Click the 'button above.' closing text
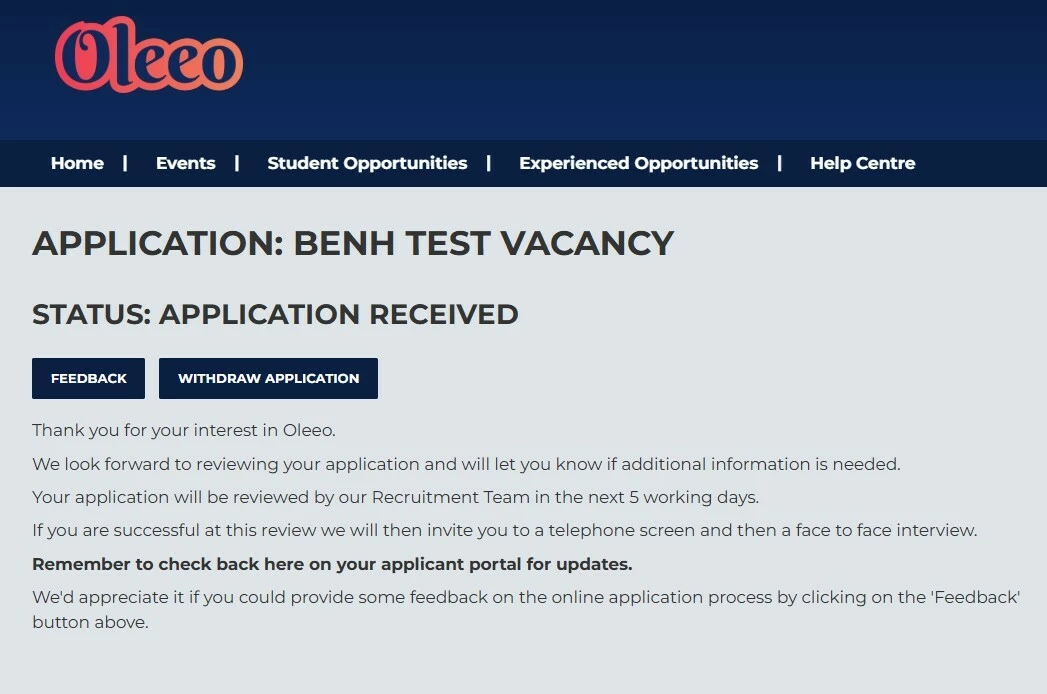The width and height of the screenshot is (1047, 694). [x=90, y=622]
